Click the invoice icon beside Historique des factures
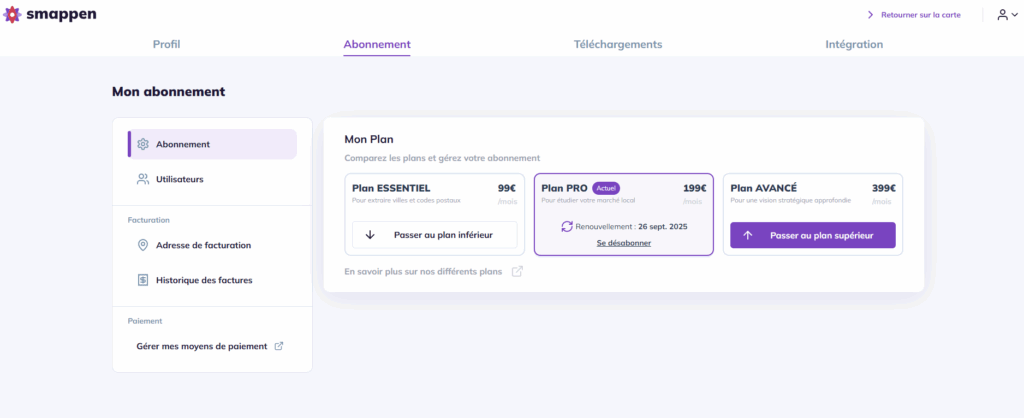 pos(143,280)
